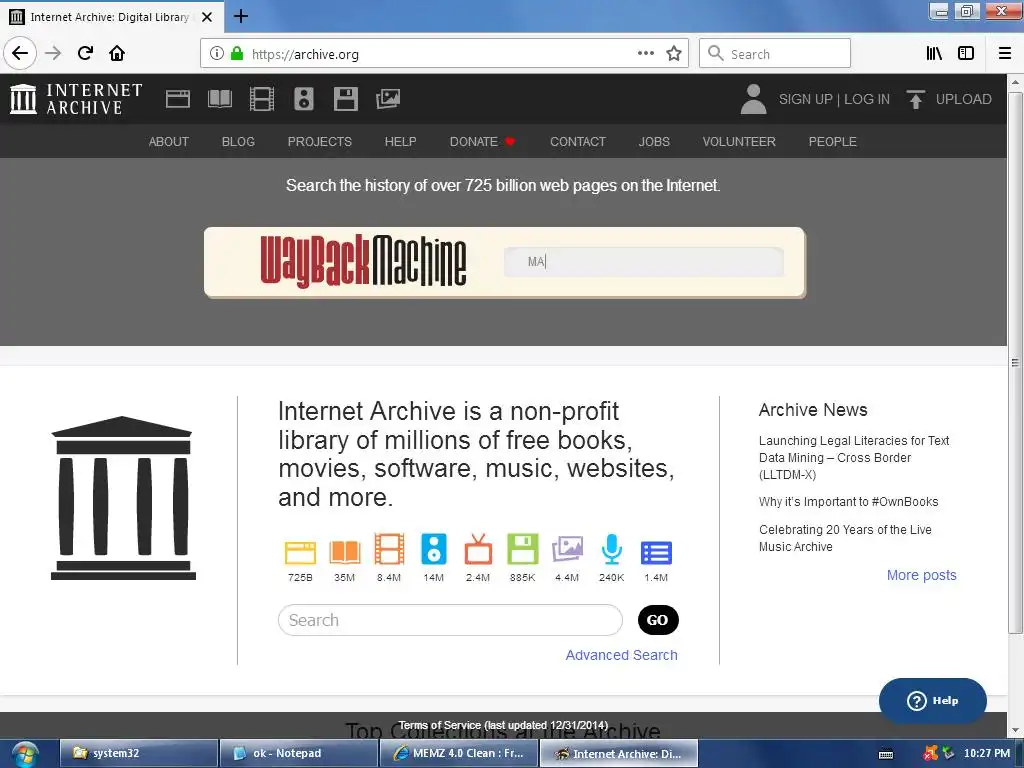Click the microphone 240K concerts icon
Screen dimensions: 1024x768
[612, 549]
